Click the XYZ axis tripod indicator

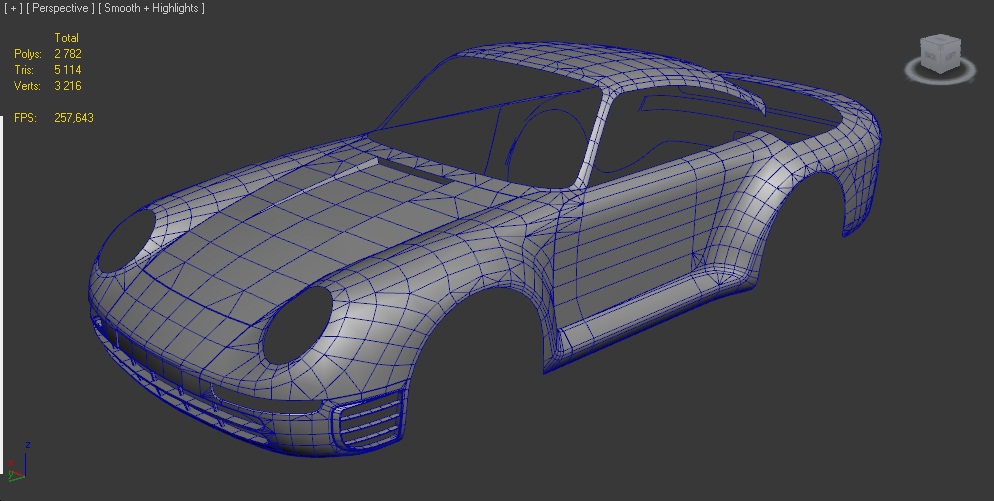pyautogui.click(x=17, y=462)
